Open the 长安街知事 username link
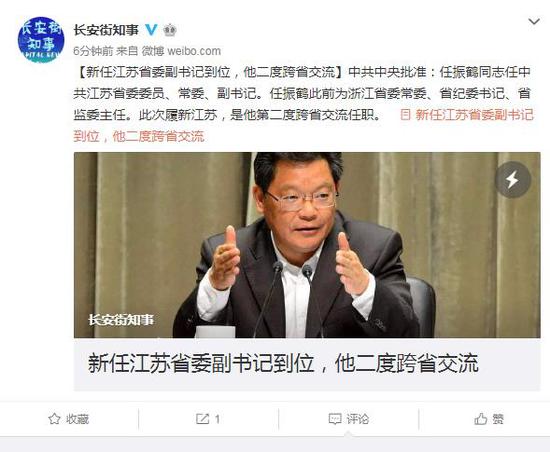This screenshot has height=452, width=550. tap(106, 30)
